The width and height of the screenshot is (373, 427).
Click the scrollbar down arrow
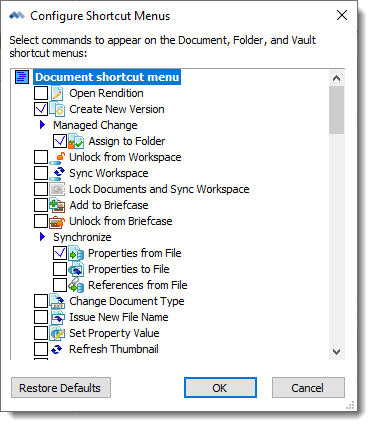tap(337, 352)
